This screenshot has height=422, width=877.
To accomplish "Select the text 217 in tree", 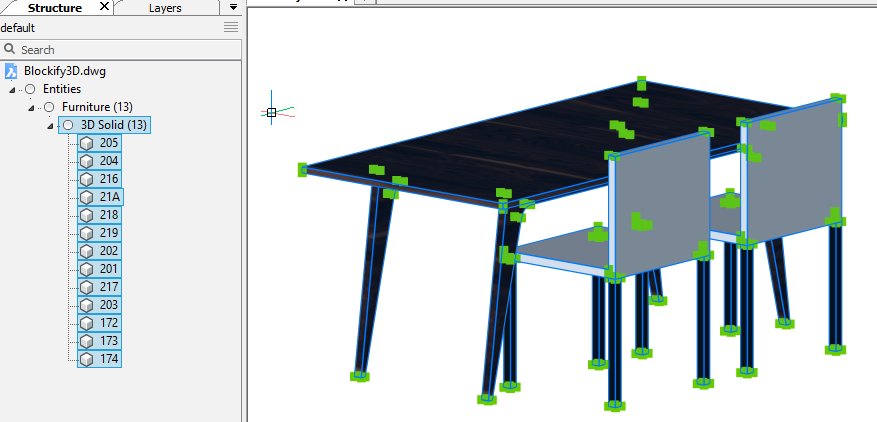I will tap(109, 287).
